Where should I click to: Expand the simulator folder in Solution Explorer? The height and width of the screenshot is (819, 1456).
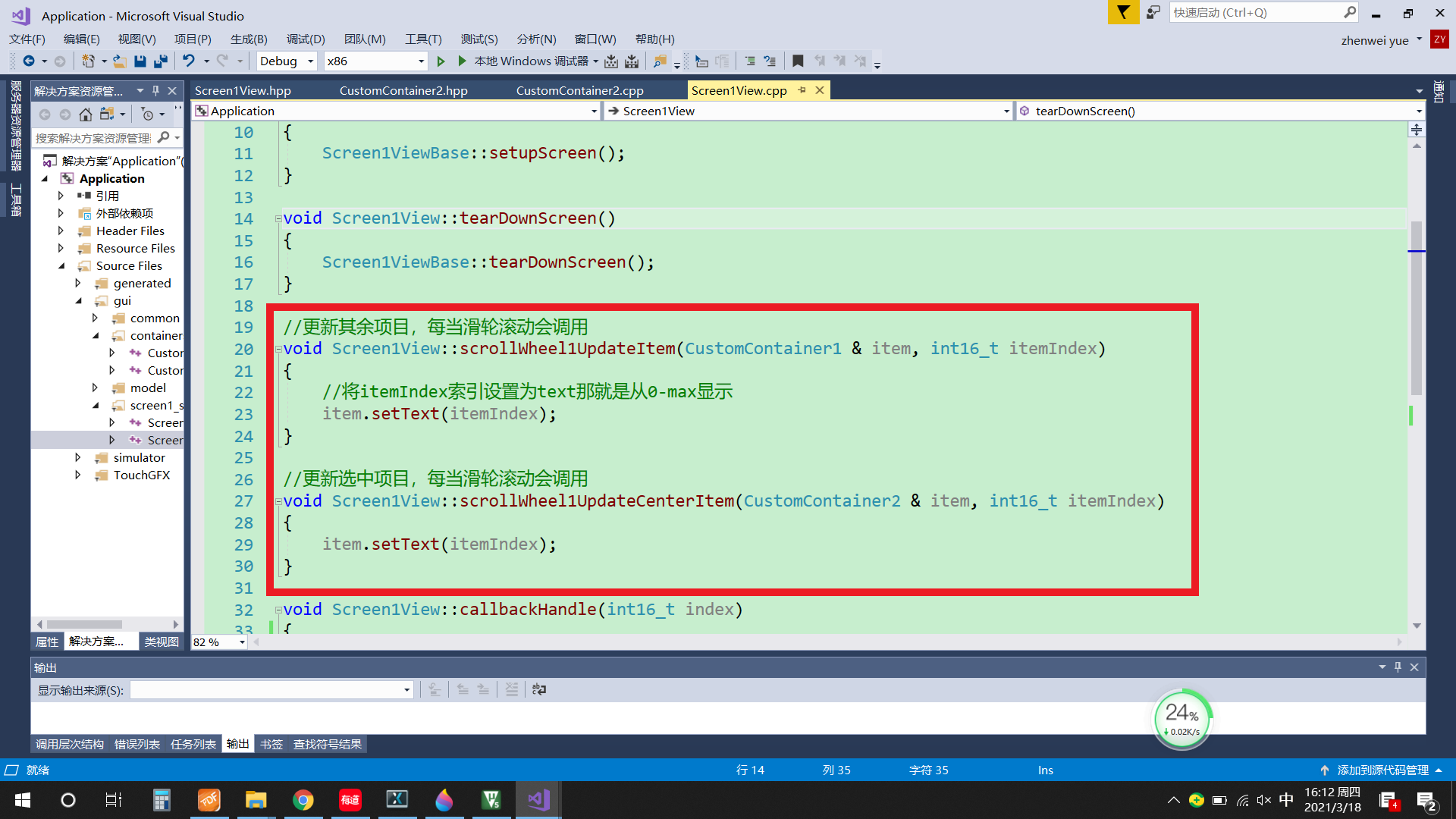pyautogui.click(x=78, y=457)
